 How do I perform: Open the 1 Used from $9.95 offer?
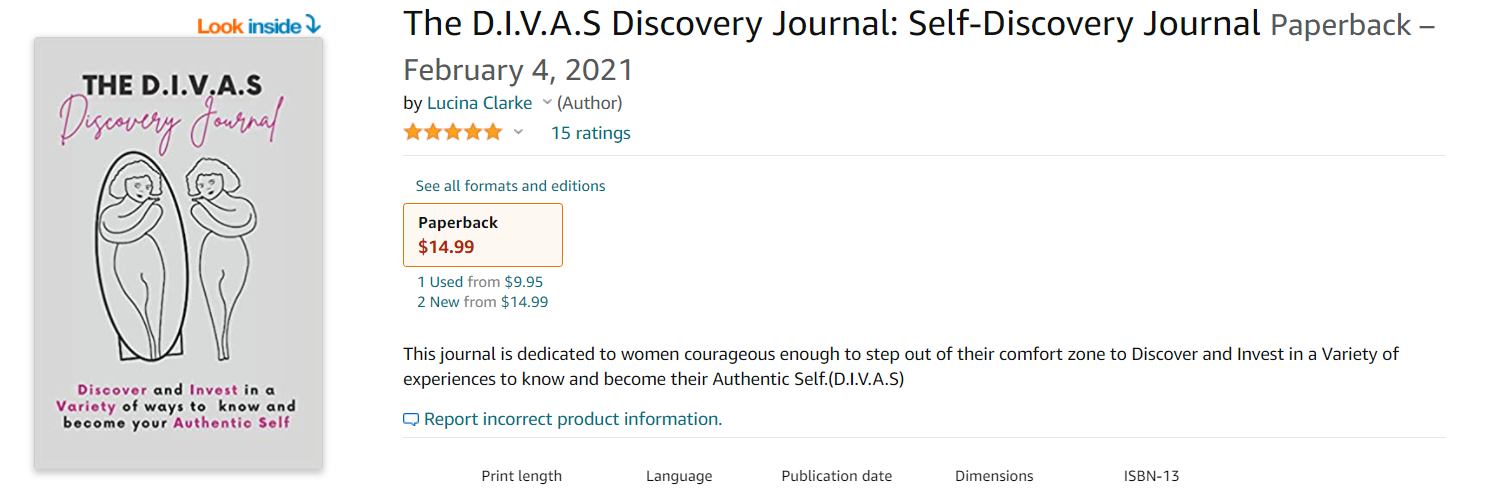click(480, 282)
